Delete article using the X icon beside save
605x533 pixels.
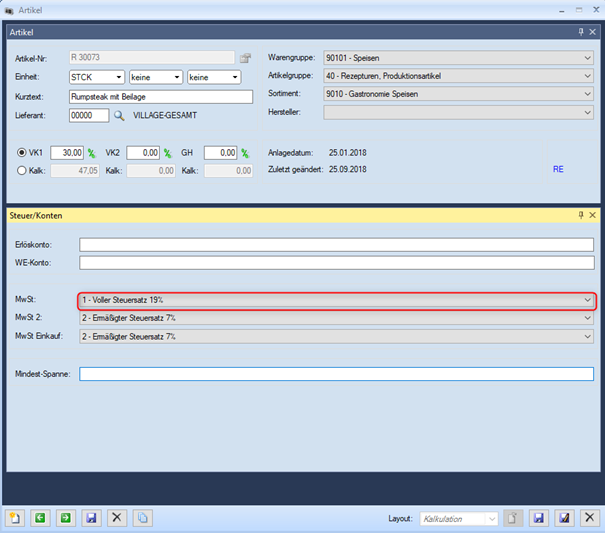[116, 518]
